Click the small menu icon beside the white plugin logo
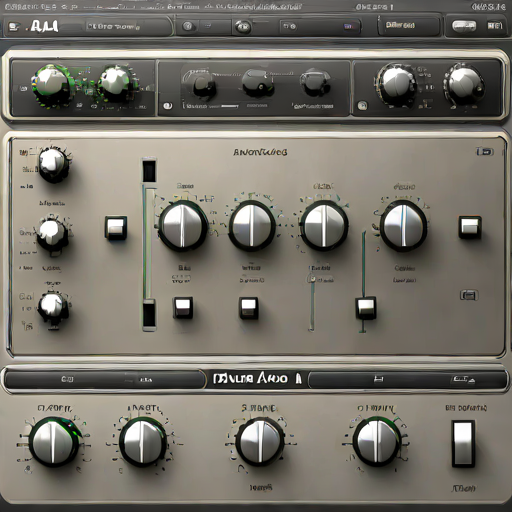The height and width of the screenshot is (512, 512). (x=14, y=26)
